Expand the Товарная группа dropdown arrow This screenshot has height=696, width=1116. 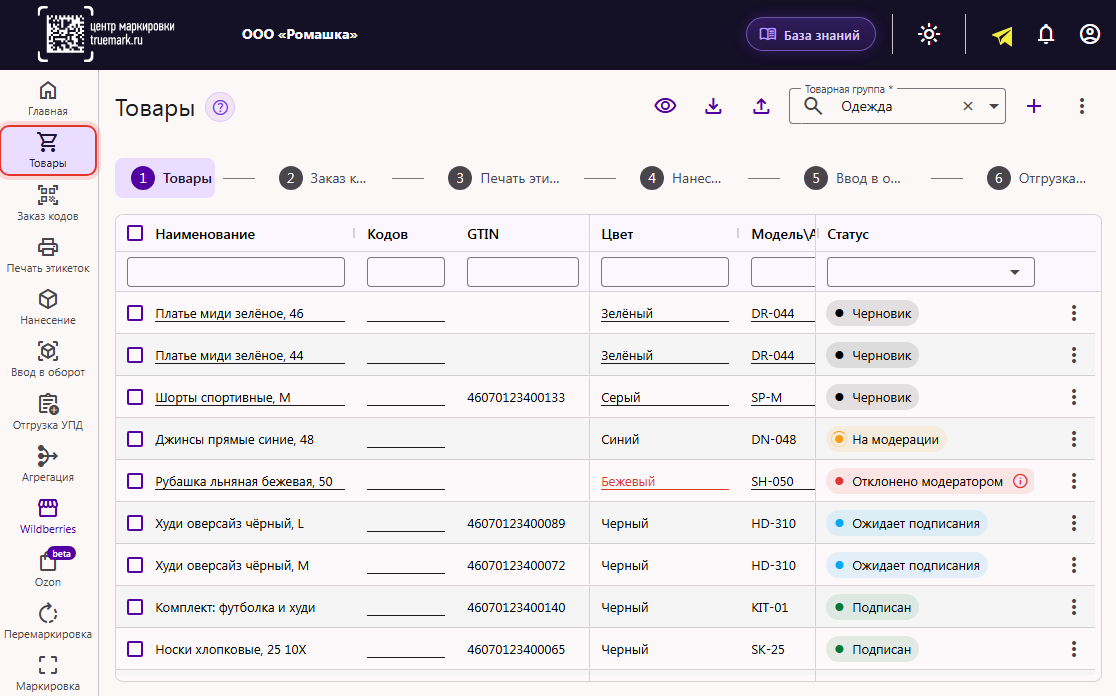tap(994, 107)
